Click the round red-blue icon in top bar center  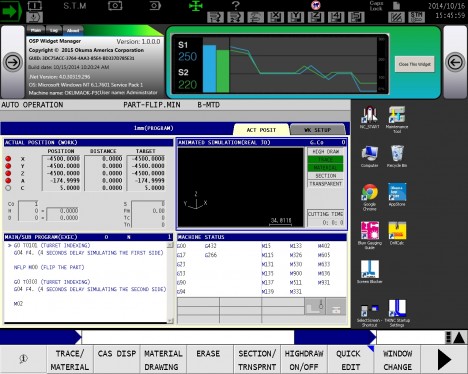click(316, 5)
